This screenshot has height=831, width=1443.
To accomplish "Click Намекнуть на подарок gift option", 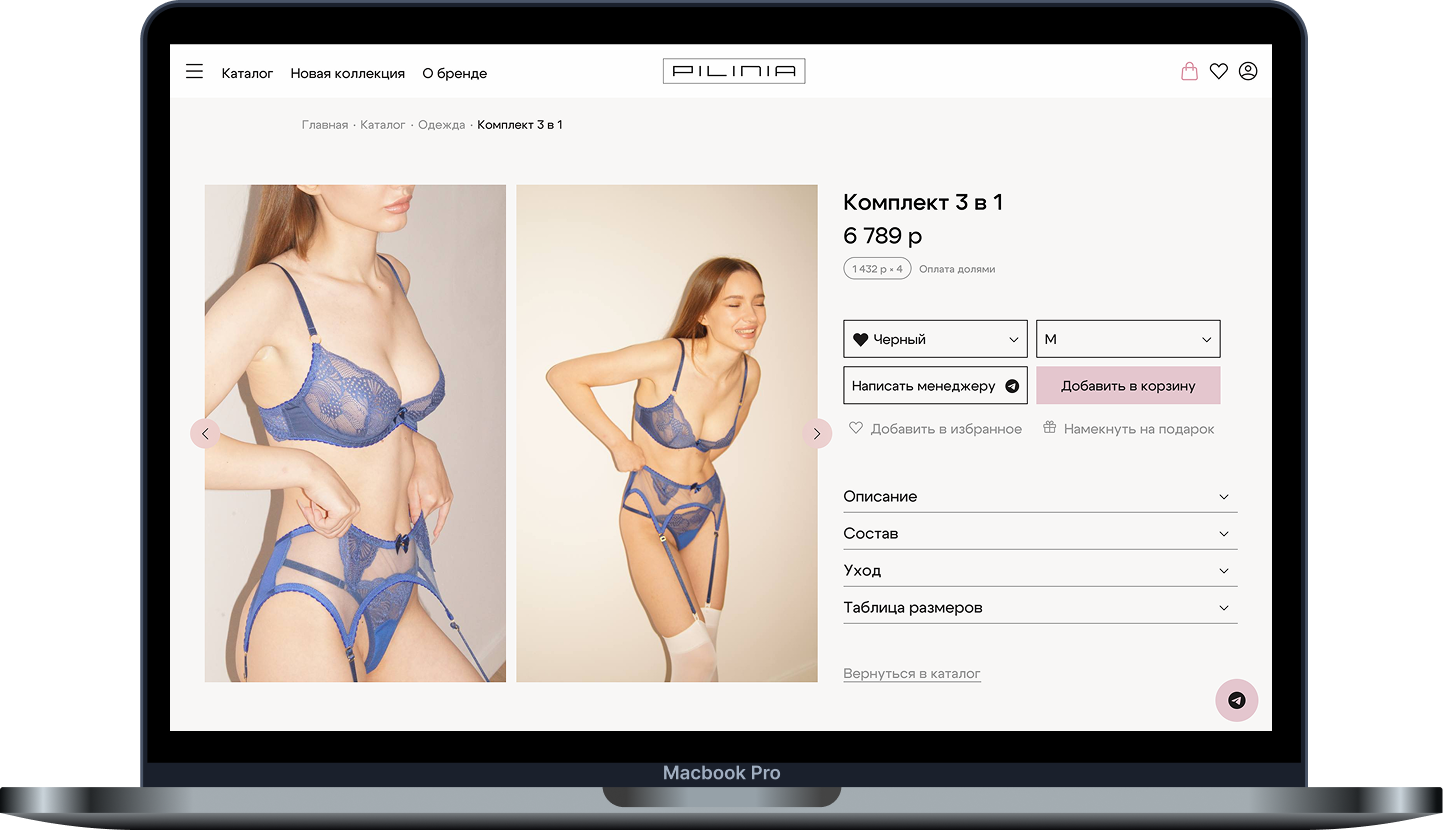I will (1128, 428).
